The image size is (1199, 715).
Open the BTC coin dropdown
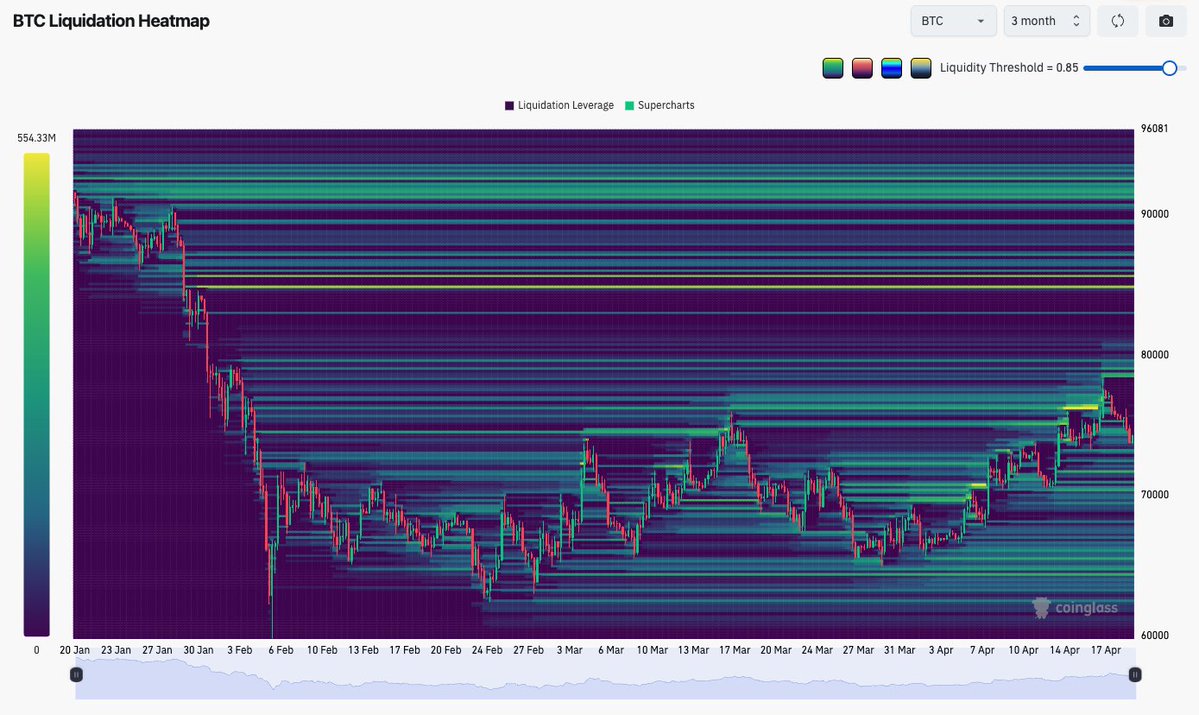coord(953,21)
